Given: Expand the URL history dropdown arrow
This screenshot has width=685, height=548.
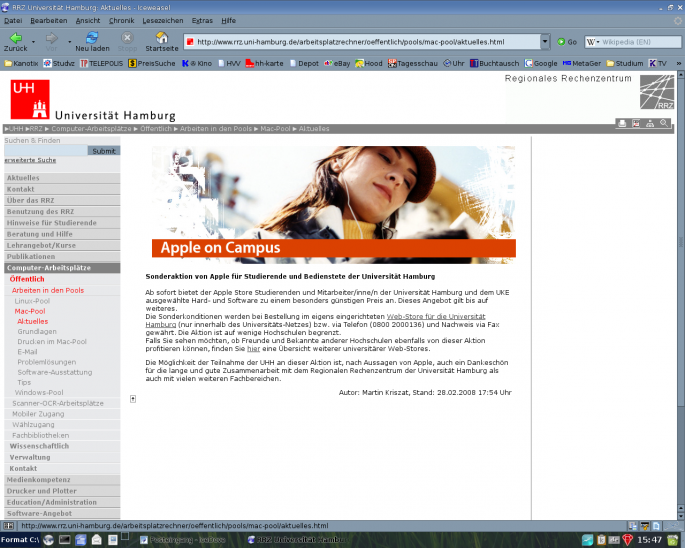Looking at the screenshot, I should tap(545, 42).
